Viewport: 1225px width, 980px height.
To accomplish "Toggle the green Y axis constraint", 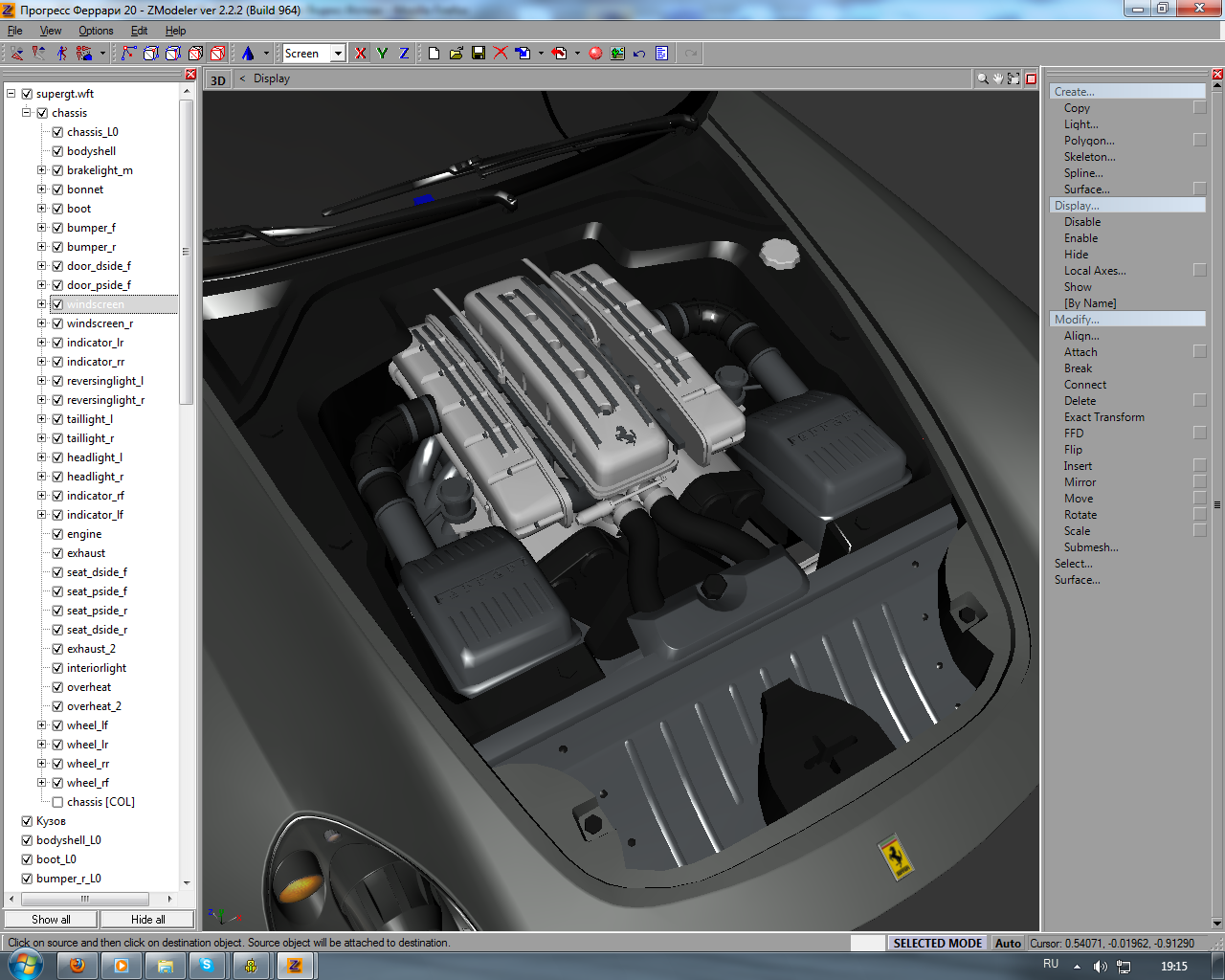I will tap(382, 54).
